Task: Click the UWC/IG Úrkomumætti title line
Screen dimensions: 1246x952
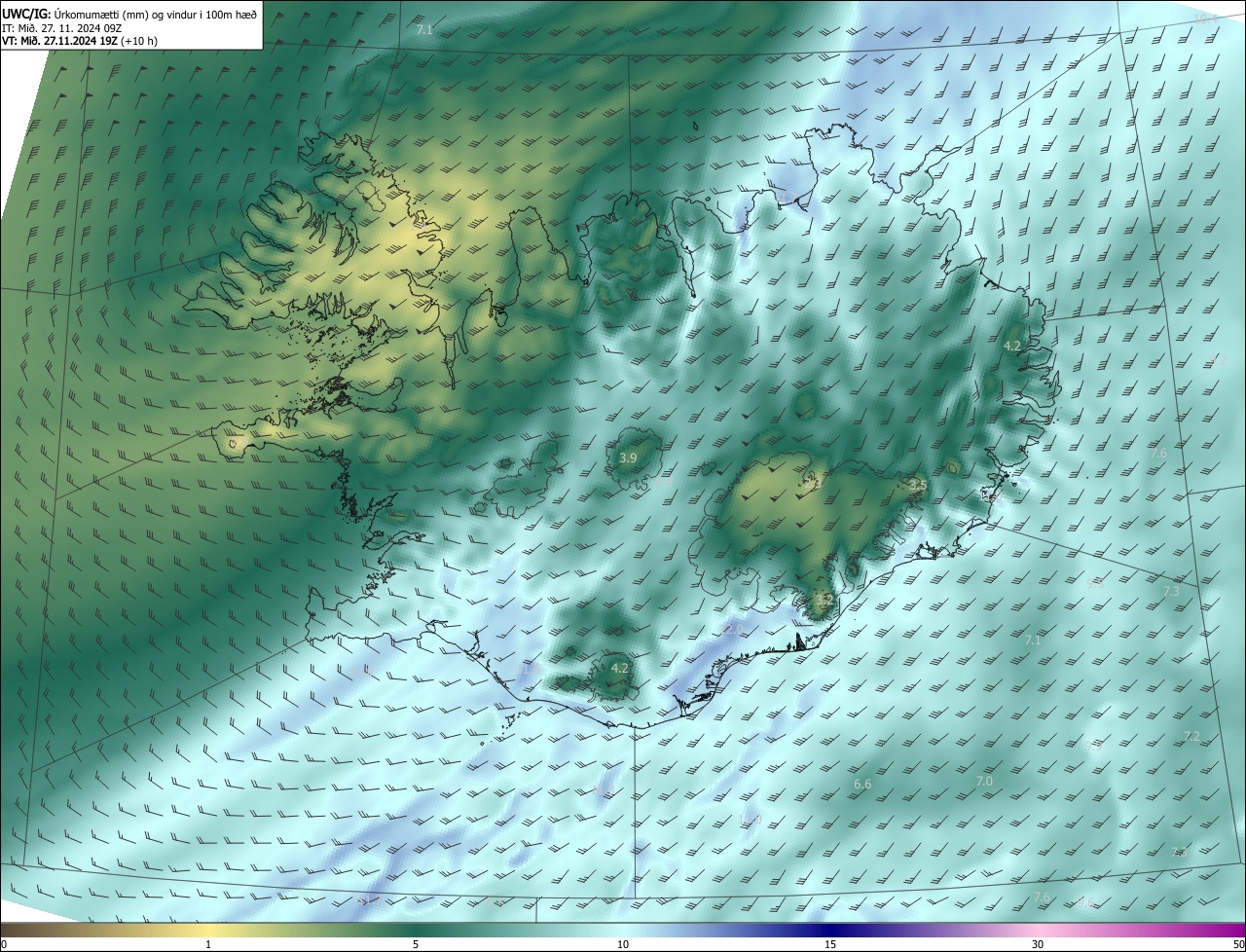Action: [129, 14]
